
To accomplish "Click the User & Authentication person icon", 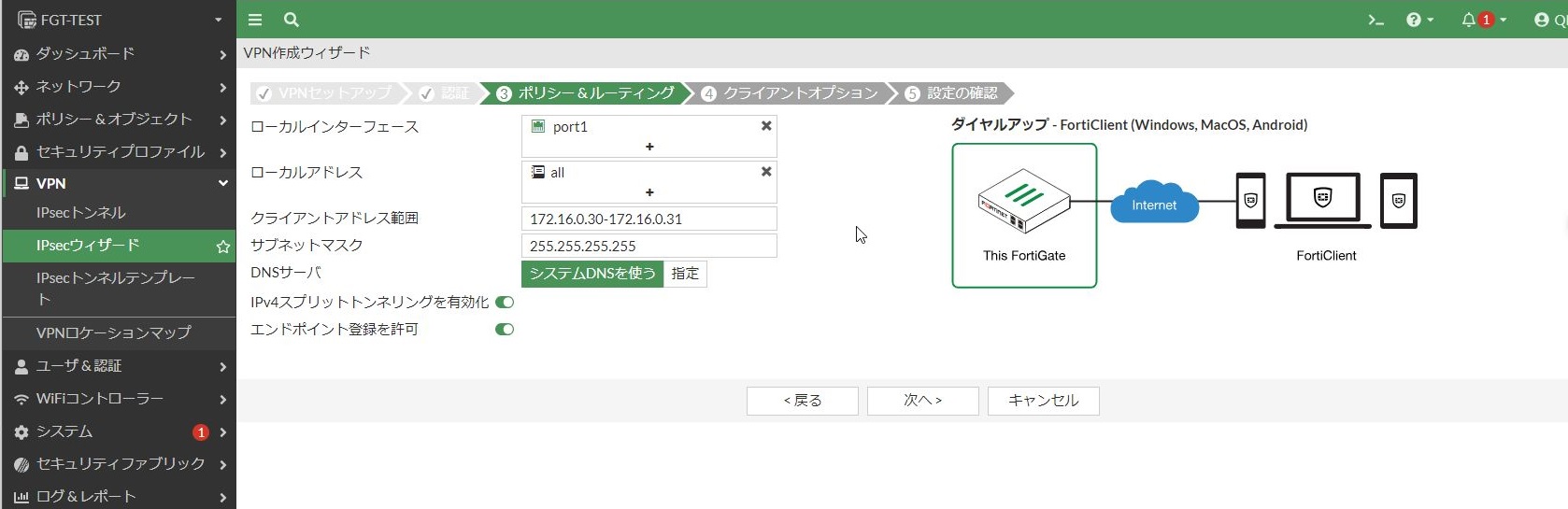I will coord(21,367).
